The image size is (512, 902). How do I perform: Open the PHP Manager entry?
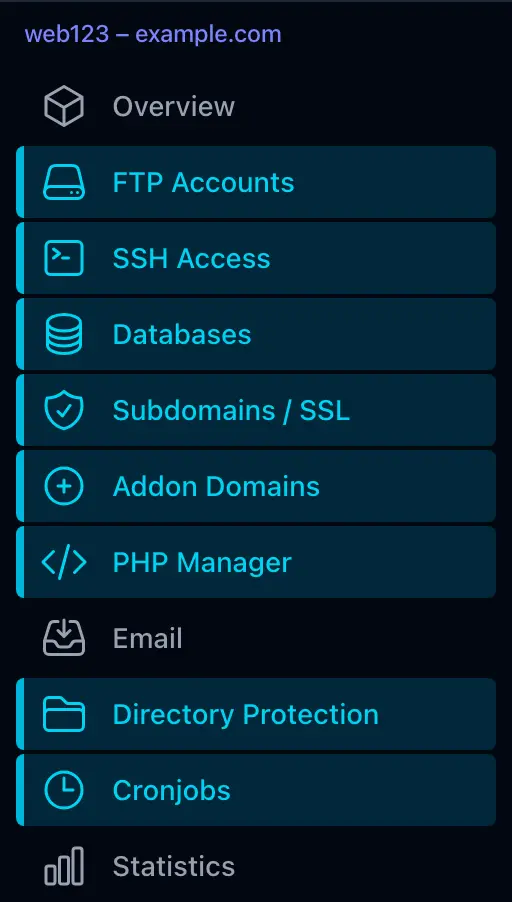tap(256, 562)
